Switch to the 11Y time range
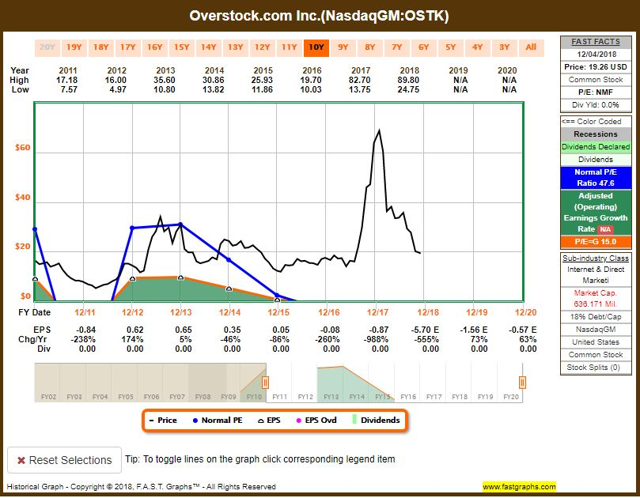Screen dimensions: 640x498 [289, 47]
